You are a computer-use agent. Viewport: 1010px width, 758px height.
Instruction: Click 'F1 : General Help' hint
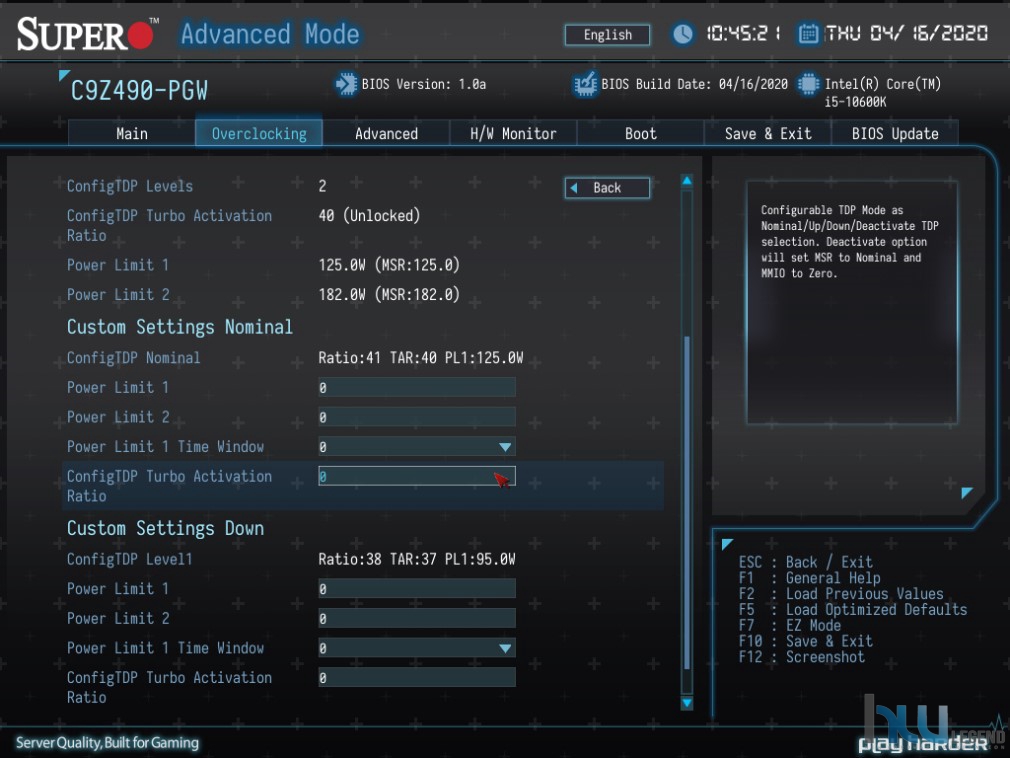click(x=809, y=578)
